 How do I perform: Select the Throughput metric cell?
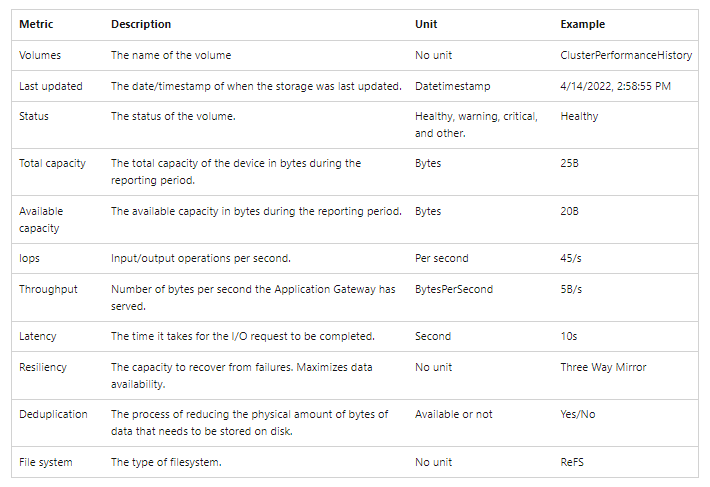click(x=48, y=289)
